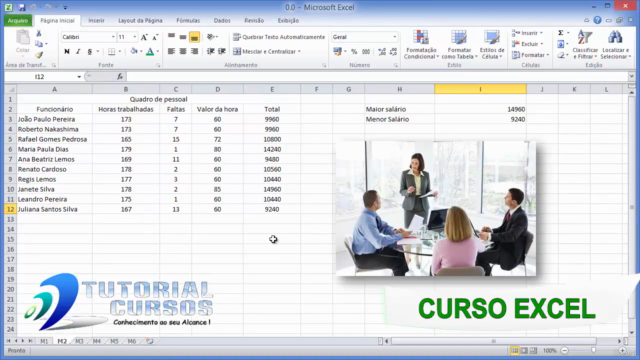640x360 pixels.
Task: Increase decimal places
Action: click(382, 51)
